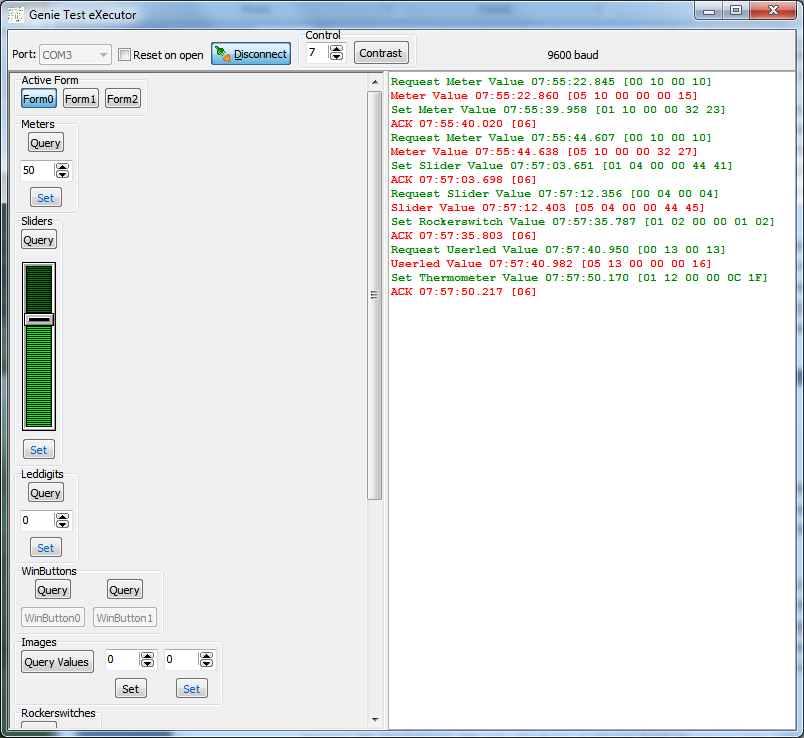Click the 9600 baud status label
Viewport: 804px width, 738px height.
click(573, 55)
